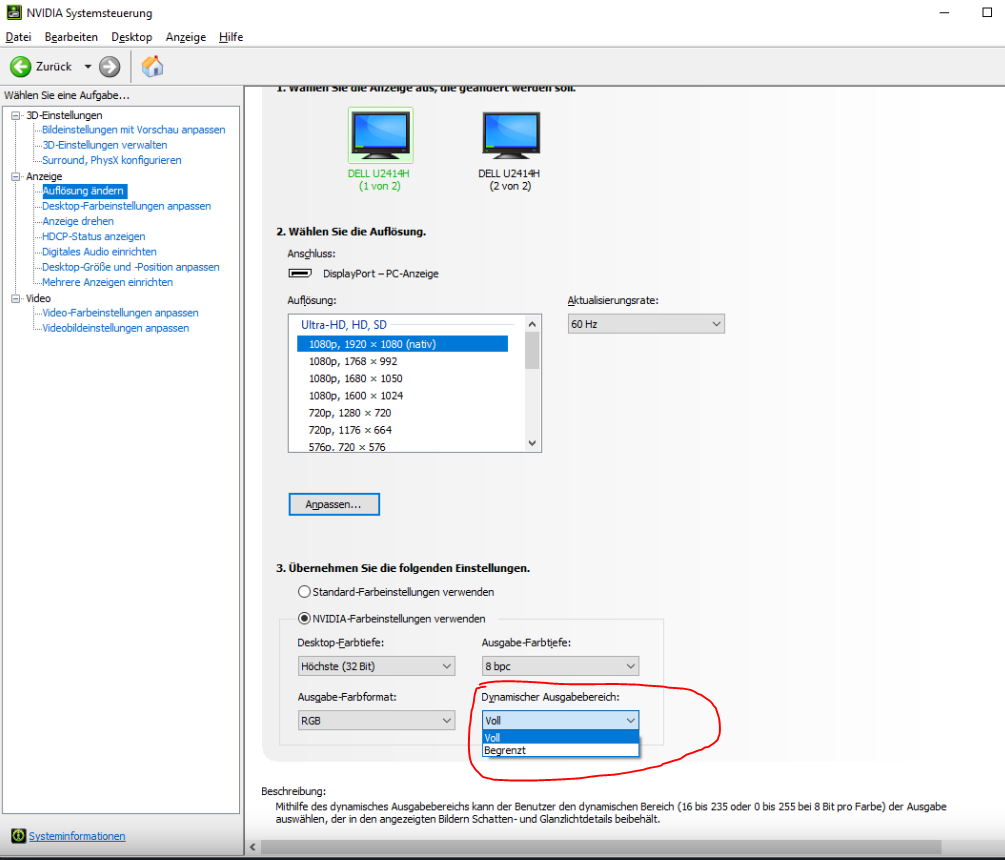The image size is (1005, 860).
Task: Click the resolution list scroll up arrow
Action: 532,324
